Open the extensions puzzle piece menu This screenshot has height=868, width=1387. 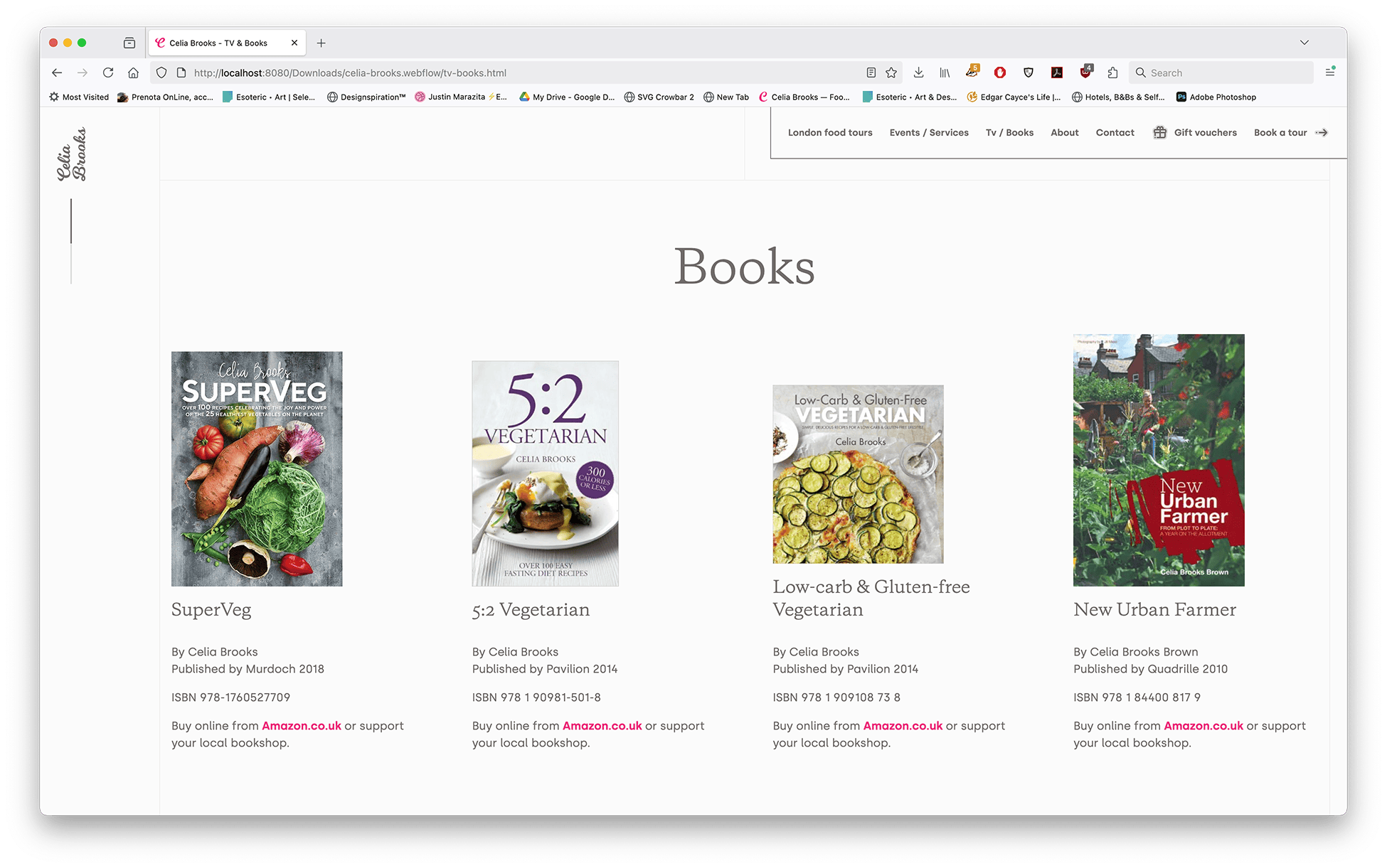pyautogui.click(x=1113, y=73)
